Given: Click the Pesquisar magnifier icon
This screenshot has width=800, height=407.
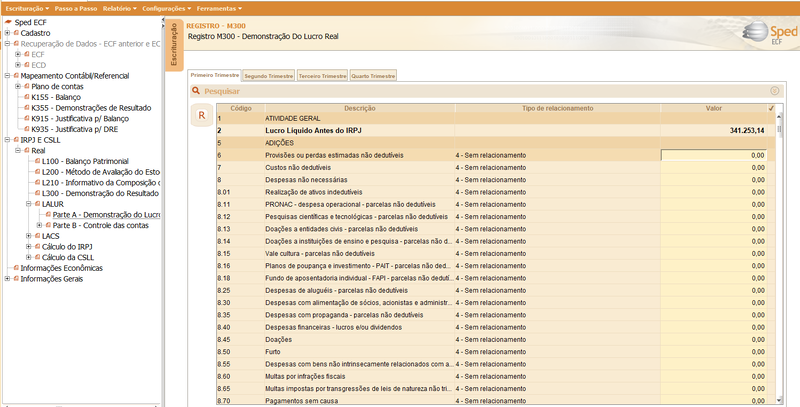Looking at the screenshot, I should click(196, 91).
